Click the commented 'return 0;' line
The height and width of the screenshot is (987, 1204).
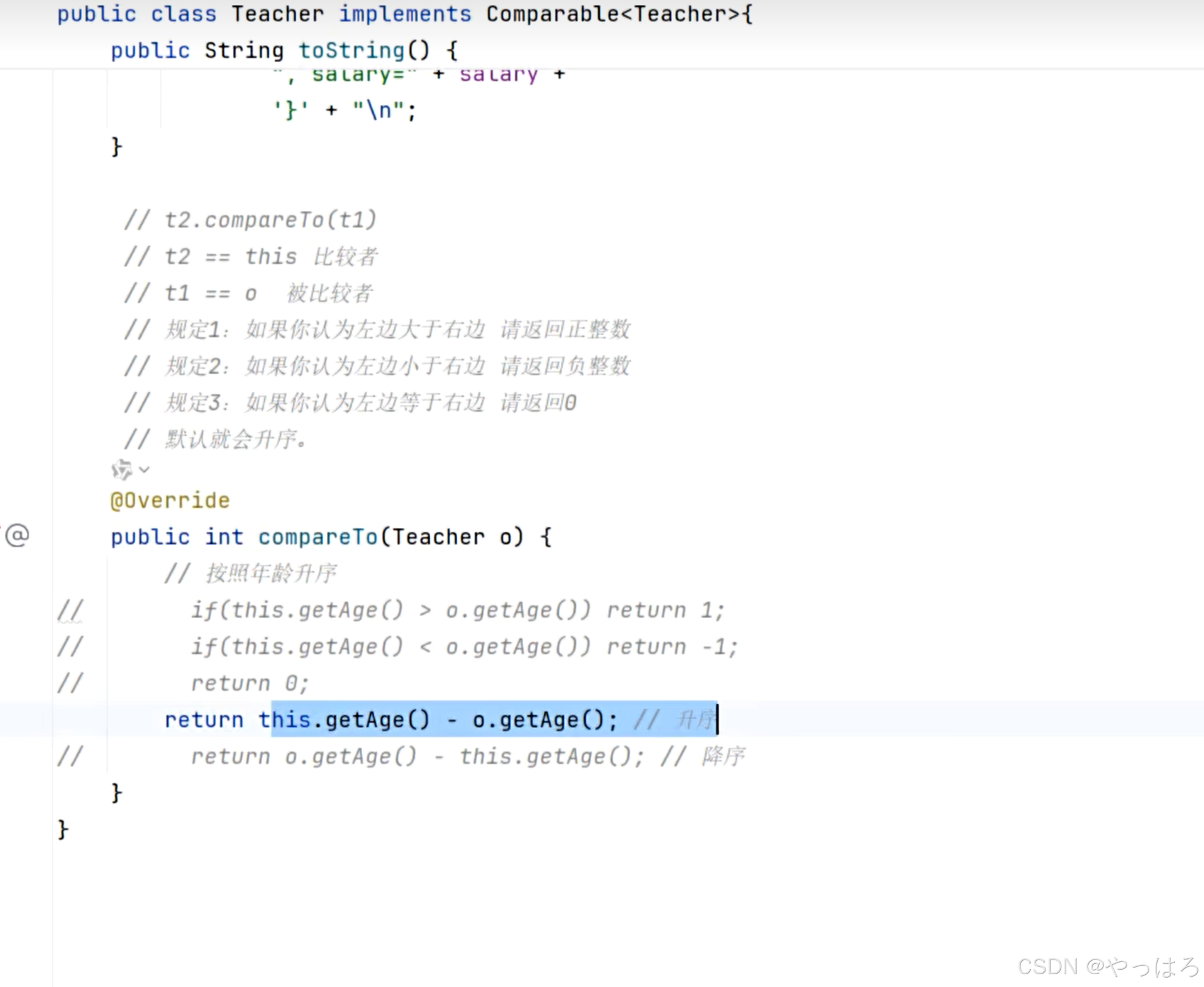coord(250,683)
